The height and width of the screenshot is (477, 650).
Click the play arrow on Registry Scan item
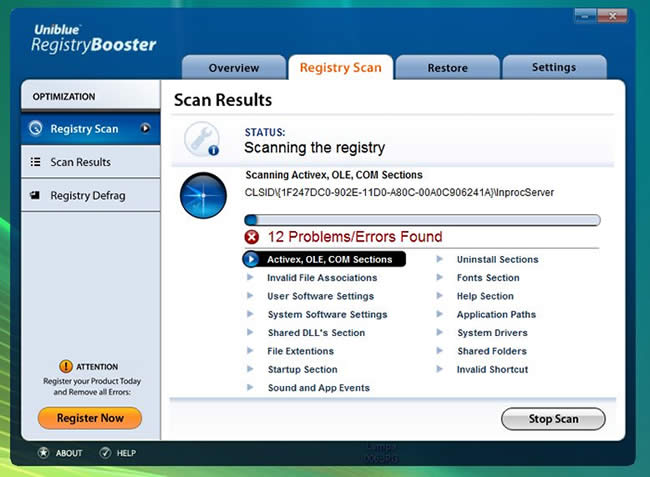pyautogui.click(x=145, y=128)
